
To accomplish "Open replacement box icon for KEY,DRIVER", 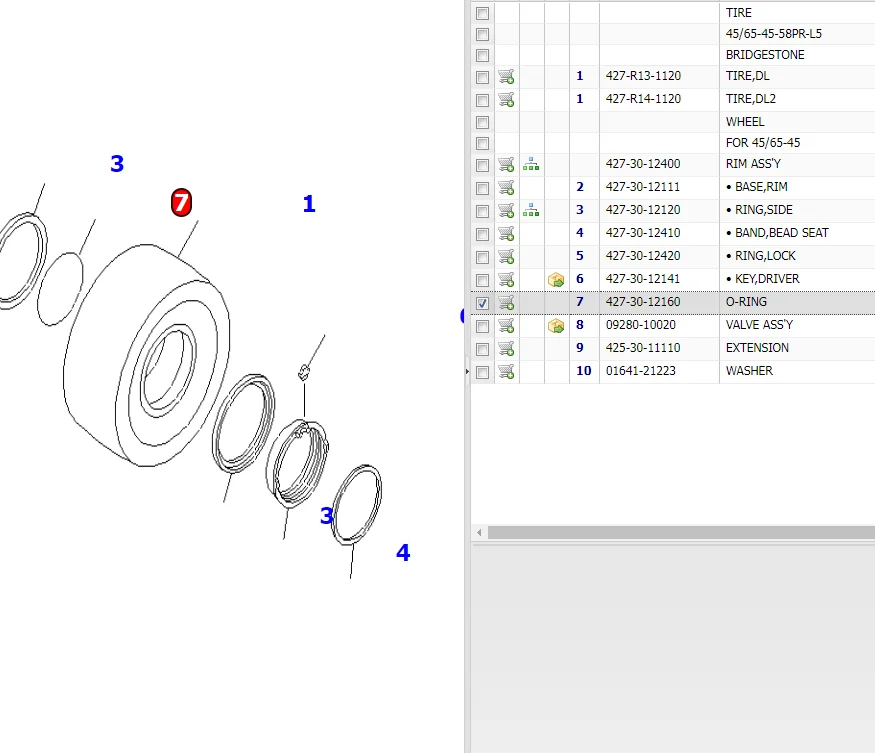I will [556, 280].
